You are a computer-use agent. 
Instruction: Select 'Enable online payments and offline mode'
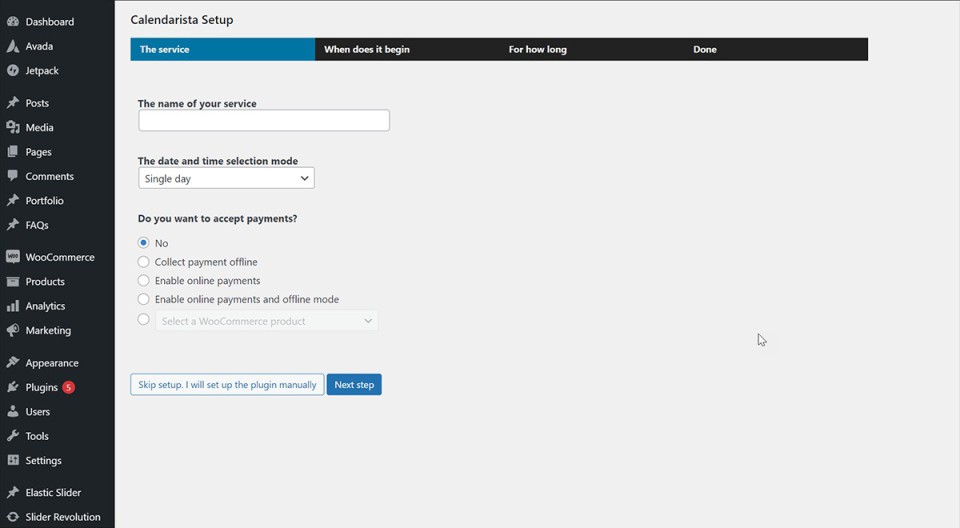pos(144,299)
